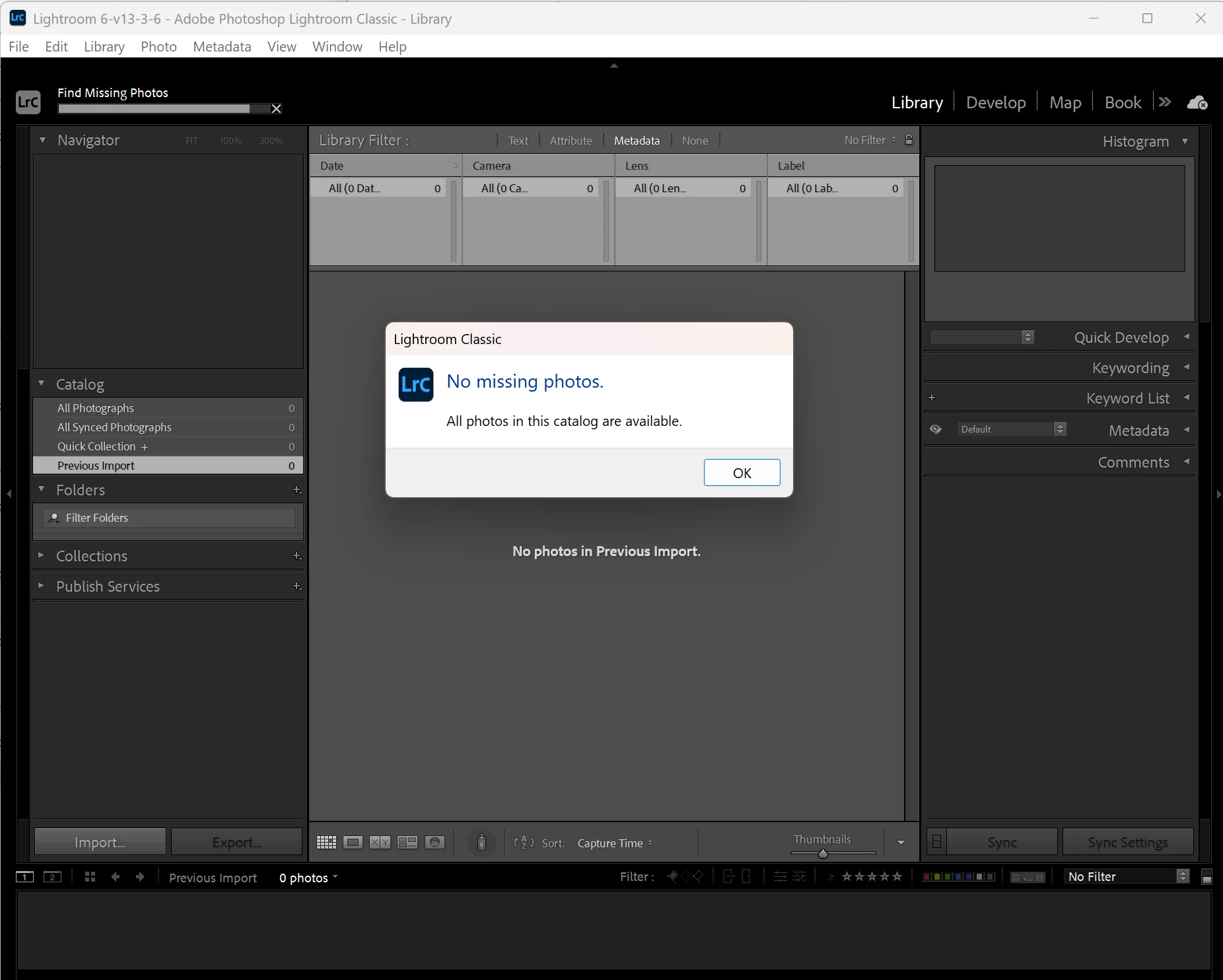The width and height of the screenshot is (1223, 980).
Task: Switch to the Develop module
Action: coord(996,102)
